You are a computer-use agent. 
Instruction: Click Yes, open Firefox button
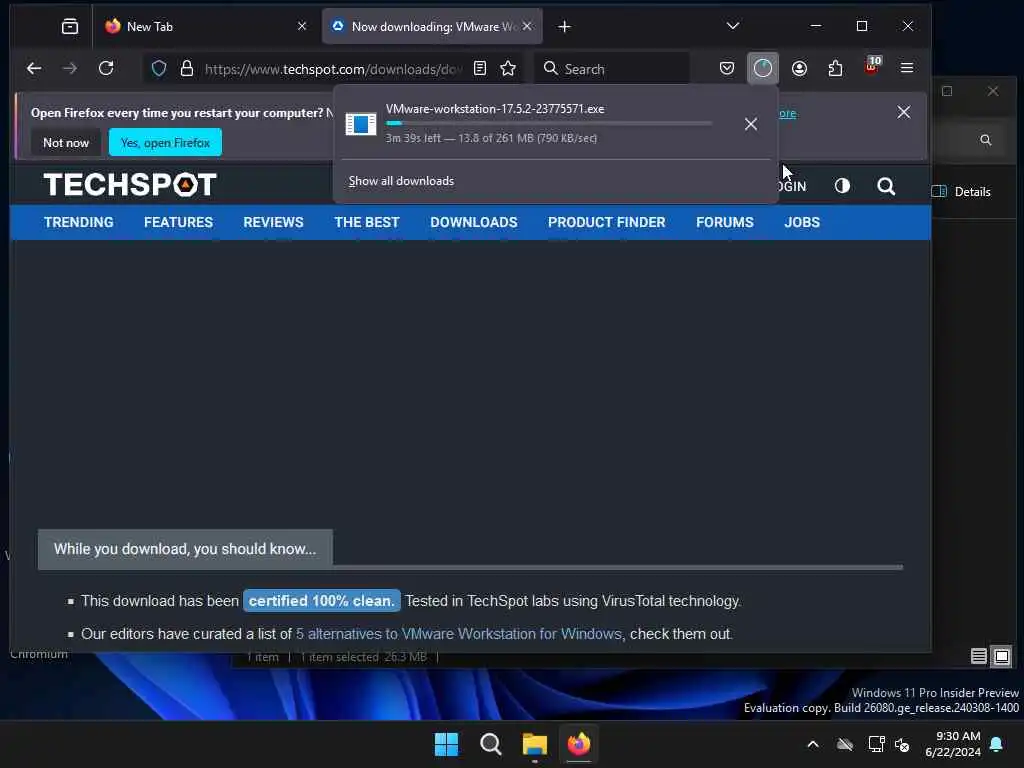pyautogui.click(x=165, y=142)
